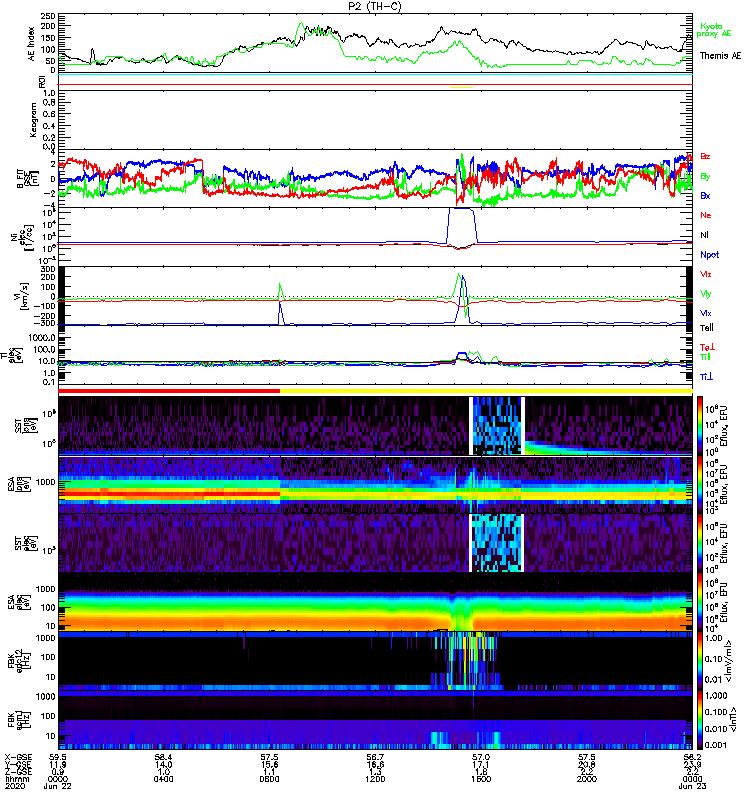Click the plot title P2 (TH-C)
This screenshot has width=750, height=800.
(x=374, y=6)
